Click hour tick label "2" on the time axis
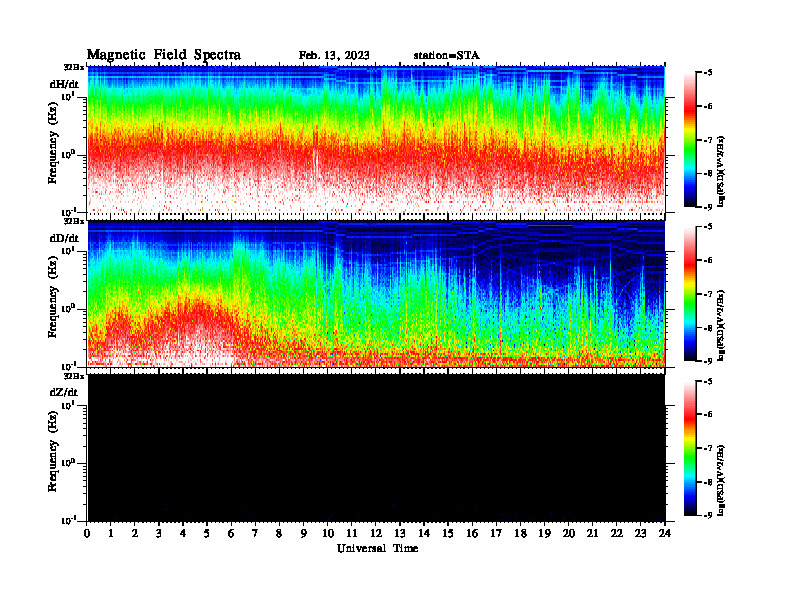Screen dimensions: 792x612 click(x=135, y=533)
